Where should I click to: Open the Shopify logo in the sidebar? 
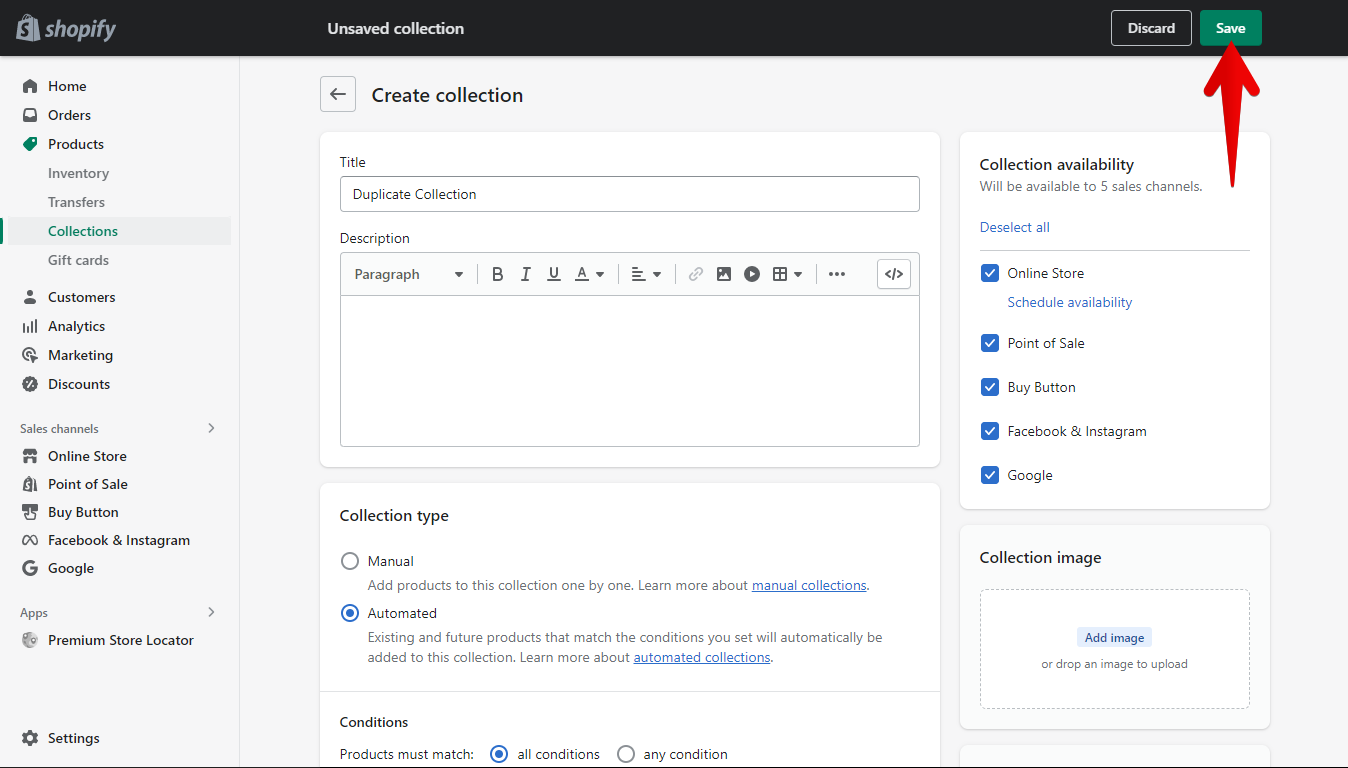click(x=64, y=28)
